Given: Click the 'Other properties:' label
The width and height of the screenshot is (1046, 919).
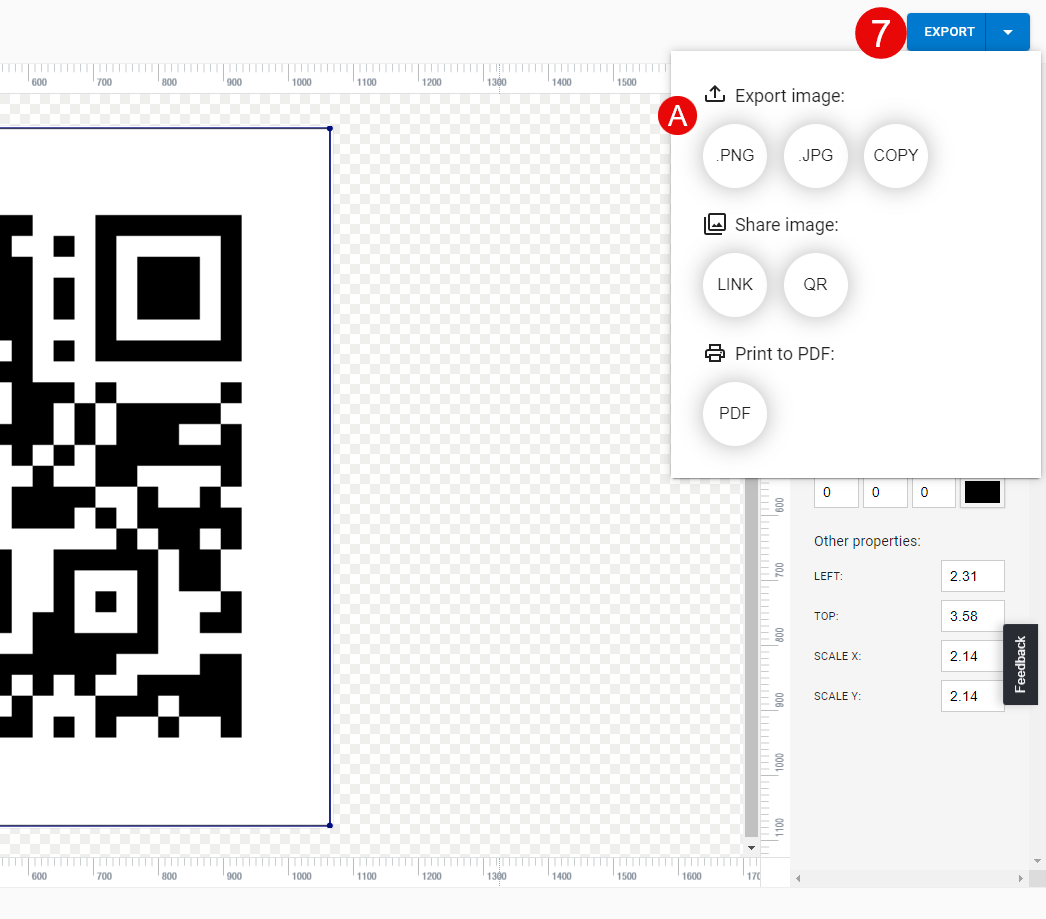Looking at the screenshot, I should coord(867,541).
